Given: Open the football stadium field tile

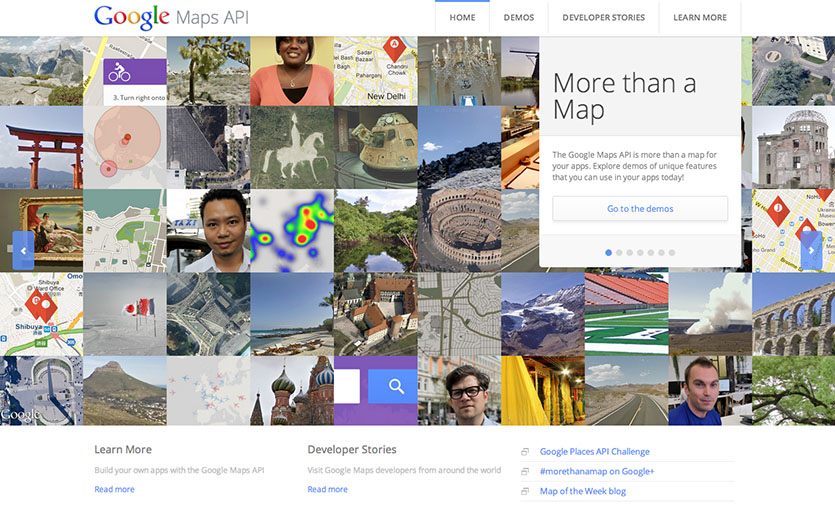Looking at the screenshot, I should point(626,314).
